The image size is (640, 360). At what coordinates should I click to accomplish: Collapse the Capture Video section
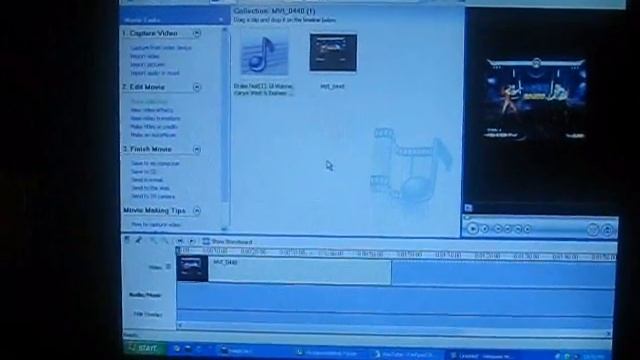tap(197, 33)
